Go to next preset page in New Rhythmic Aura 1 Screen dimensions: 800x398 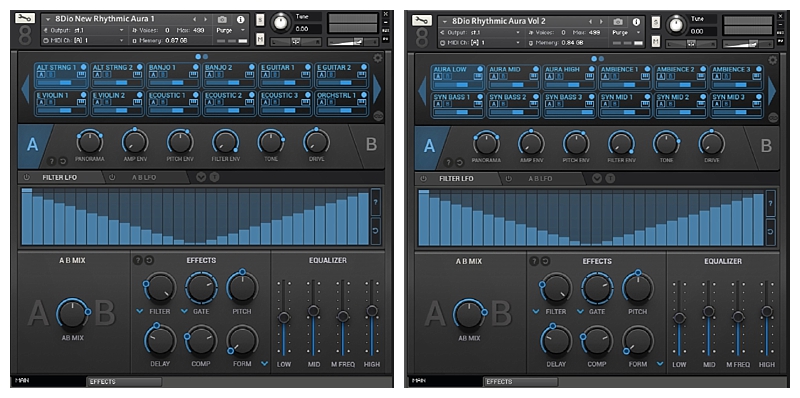pyautogui.click(x=377, y=89)
